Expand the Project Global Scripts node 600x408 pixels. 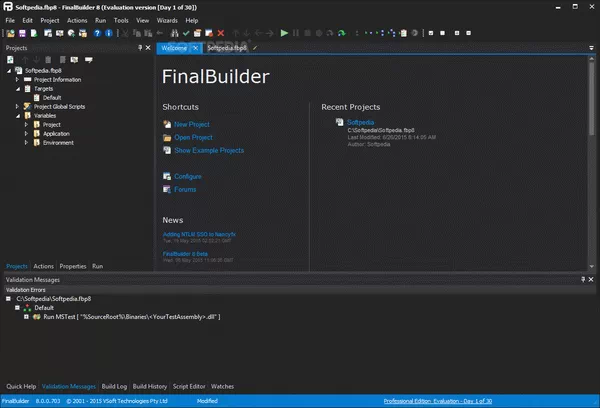coord(17,106)
